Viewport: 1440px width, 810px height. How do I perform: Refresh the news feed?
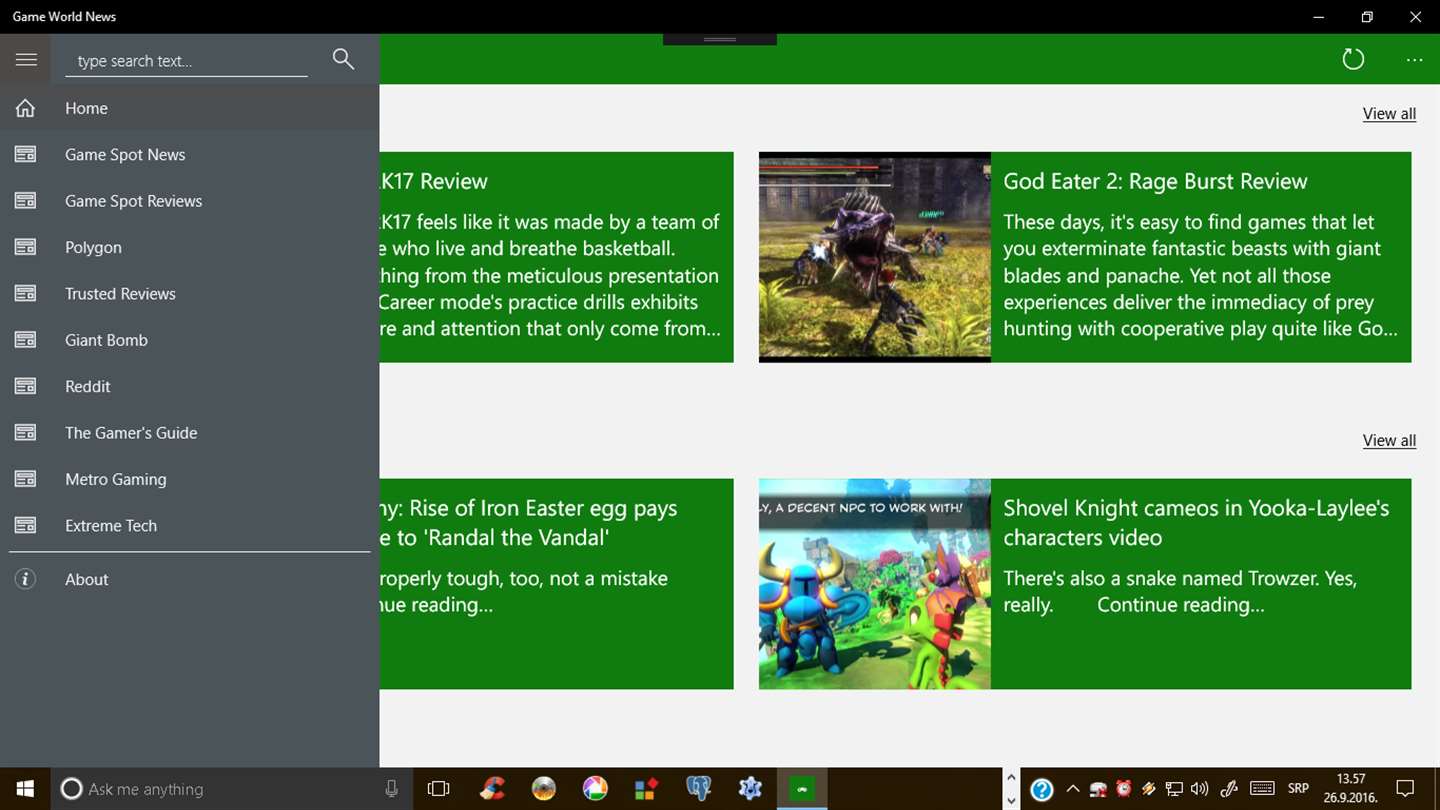[1353, 59]
